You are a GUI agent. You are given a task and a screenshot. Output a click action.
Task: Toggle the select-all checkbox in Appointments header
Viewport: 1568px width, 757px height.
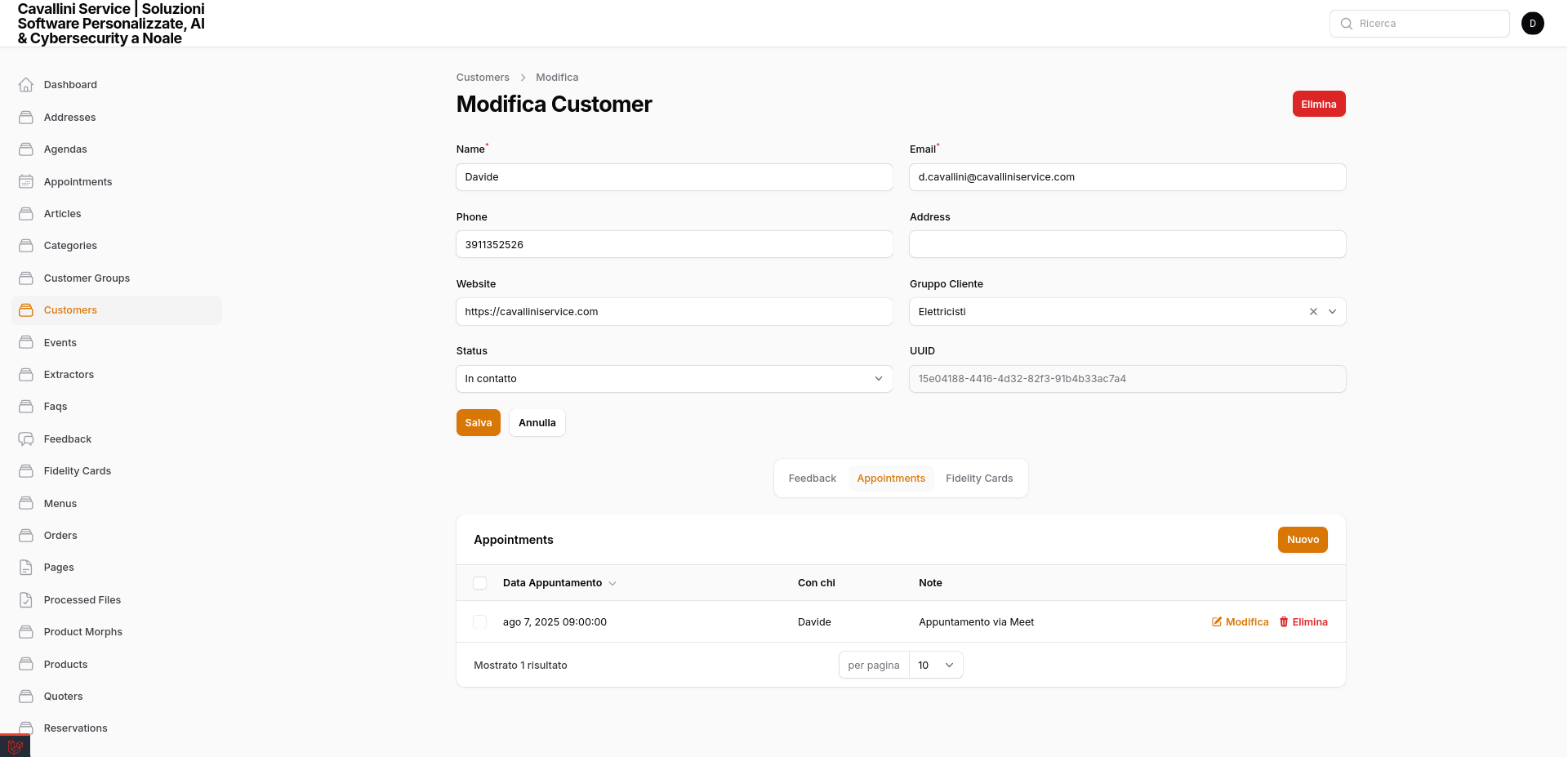coord(480,583)
